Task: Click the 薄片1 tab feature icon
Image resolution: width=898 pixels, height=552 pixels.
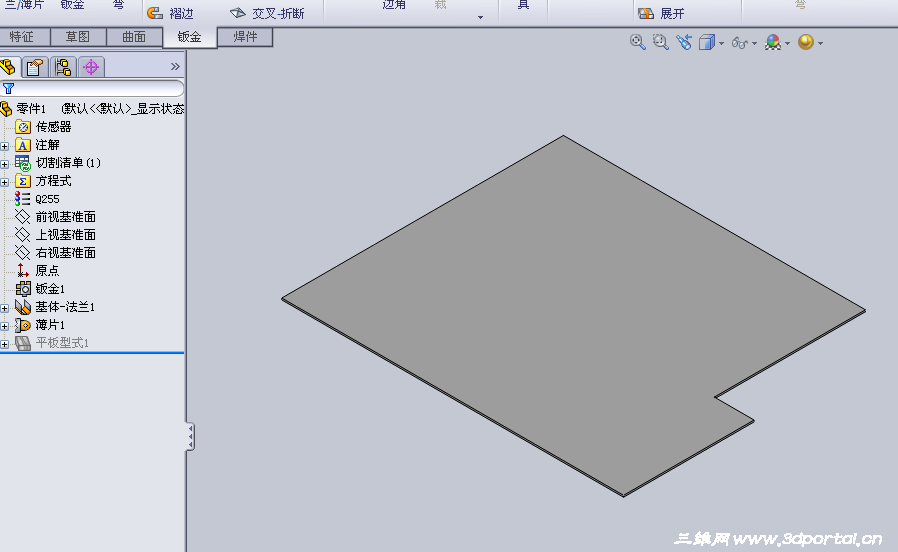Action: (23, 325)
